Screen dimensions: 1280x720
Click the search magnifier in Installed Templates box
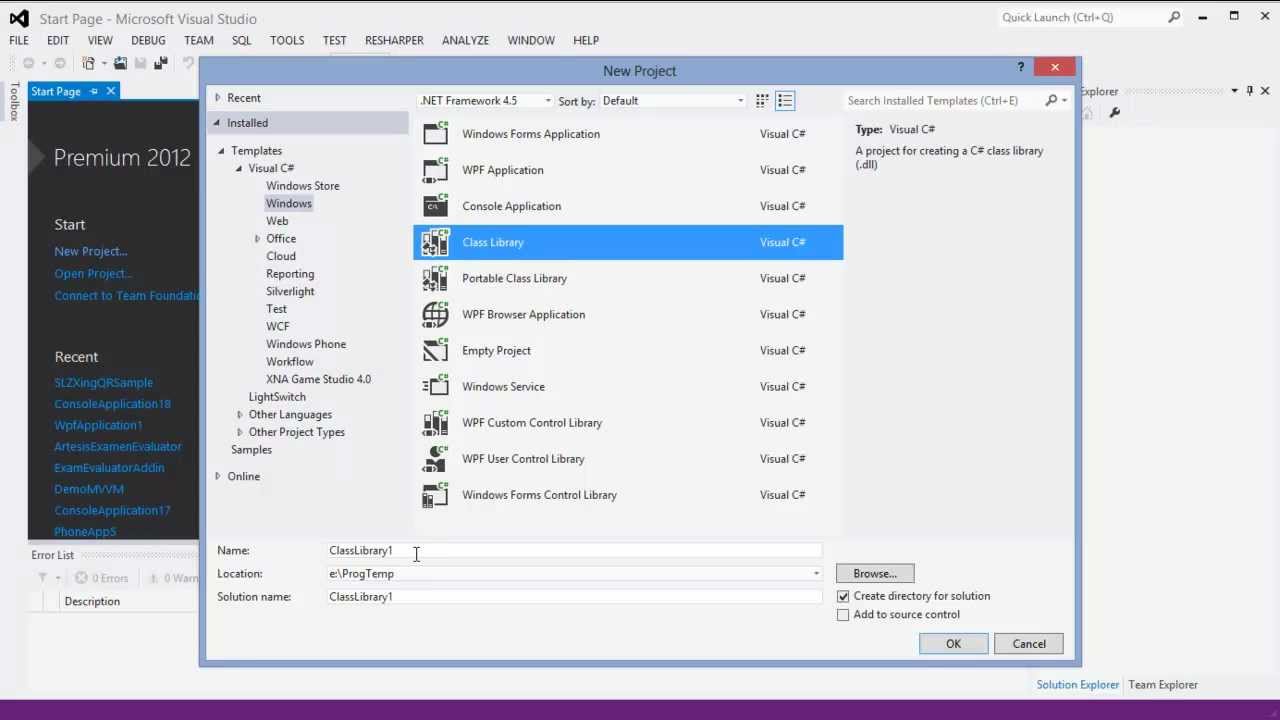(1051, 100)
